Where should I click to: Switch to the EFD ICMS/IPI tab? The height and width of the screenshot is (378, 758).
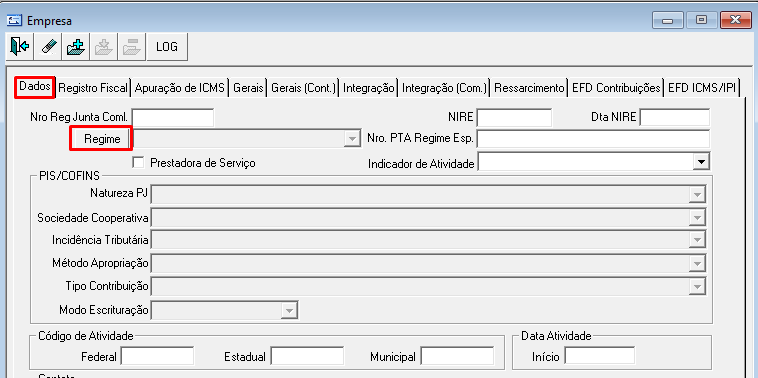click(702, 88)
